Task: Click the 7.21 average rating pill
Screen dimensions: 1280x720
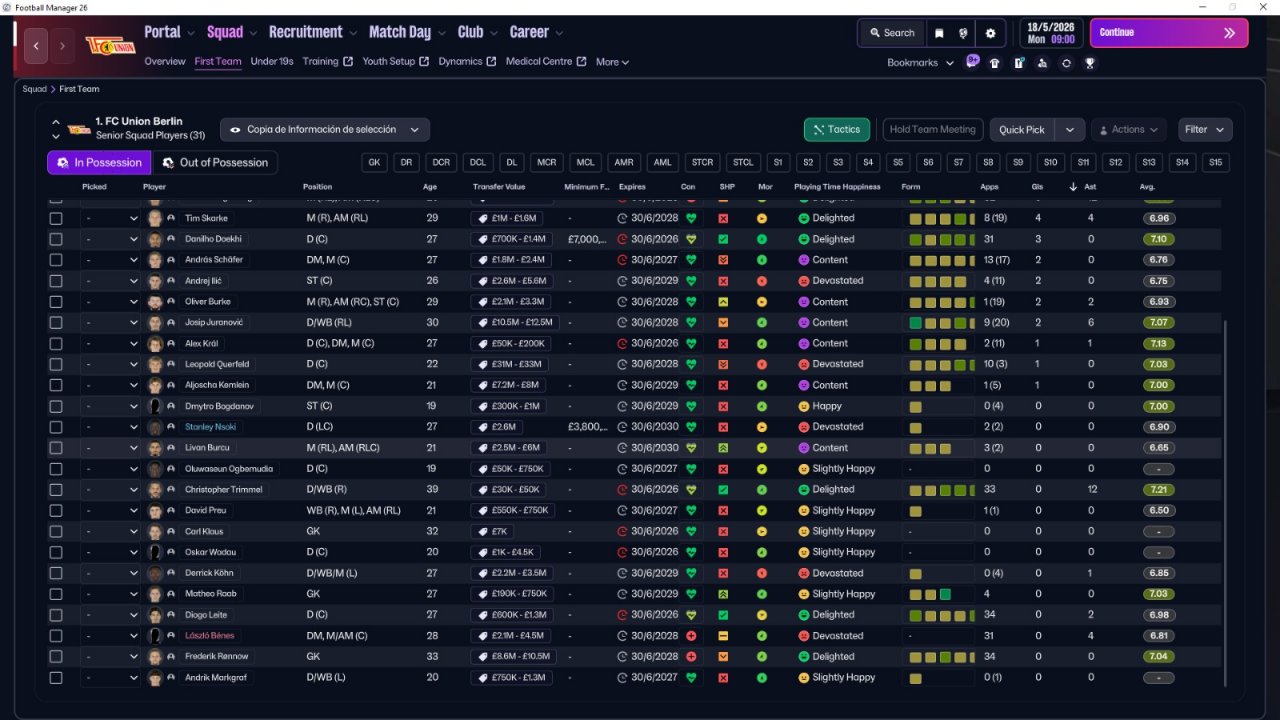Action: (1159, 490)
